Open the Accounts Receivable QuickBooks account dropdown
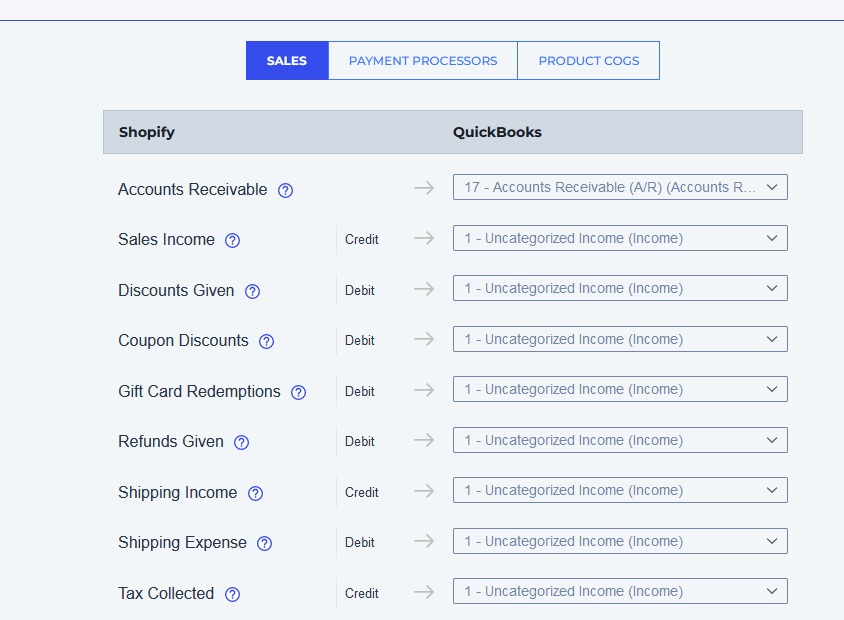 click(620, 187)
